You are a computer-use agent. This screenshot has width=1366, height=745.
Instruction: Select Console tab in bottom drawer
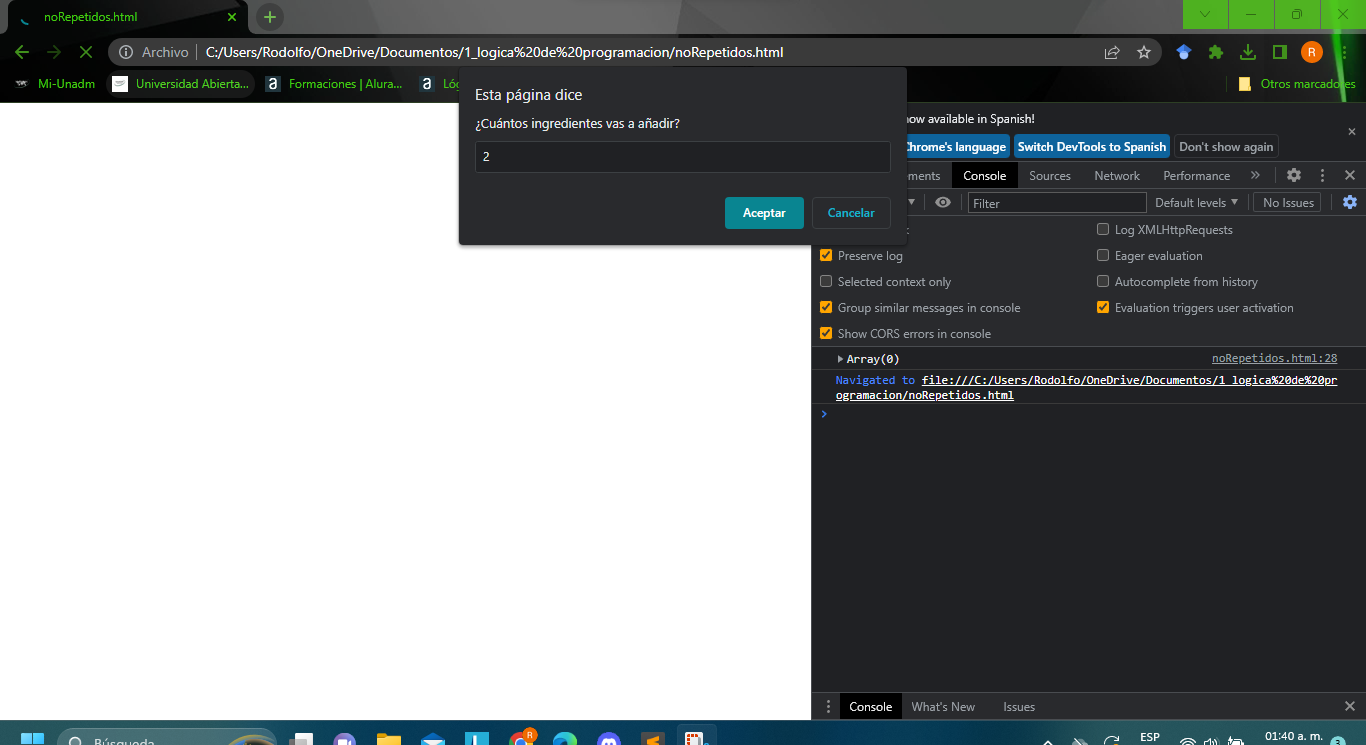tap(870, 706)
